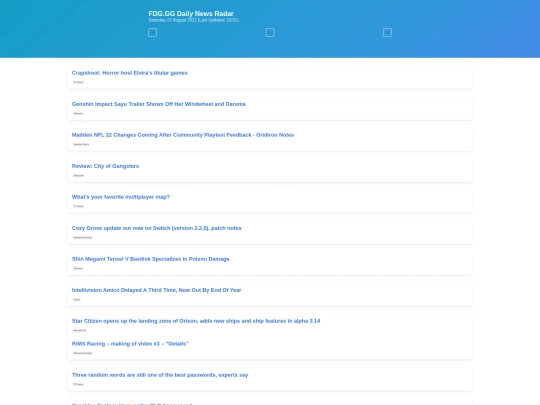This screenshot has width=540, height=405.
Task: Click source tag under Crapshoot headline
Action: (78, 82)
